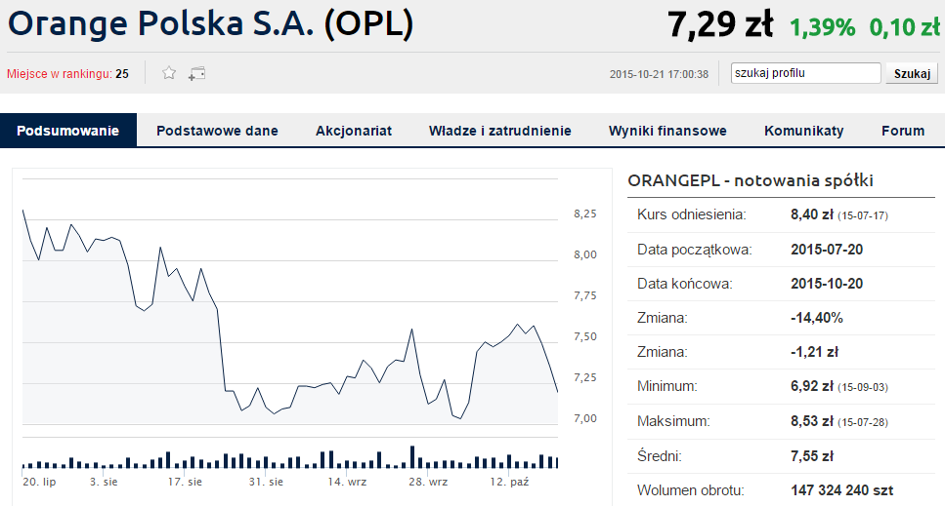This screenshot has width=945, height=506.
Task: Click chart line near 31. sie
Action: [266, 408]
